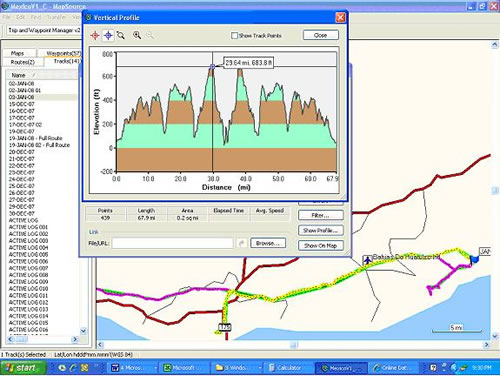Enable the Show Track Points checkbox
Image resolution: width=500 pixels, height=376 pixels.
coord(234,35)
